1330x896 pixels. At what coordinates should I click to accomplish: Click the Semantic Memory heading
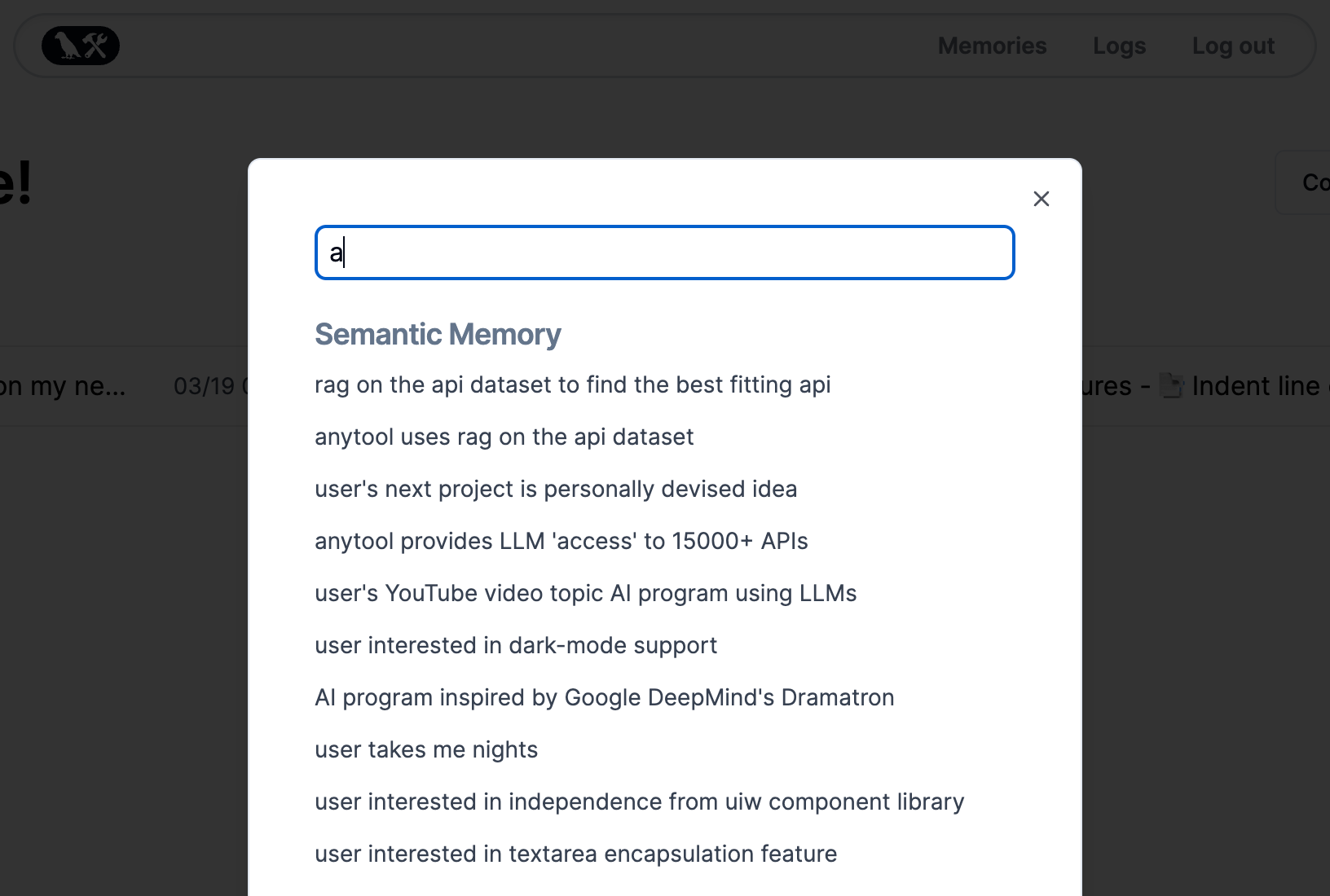(x=438, y=334)
